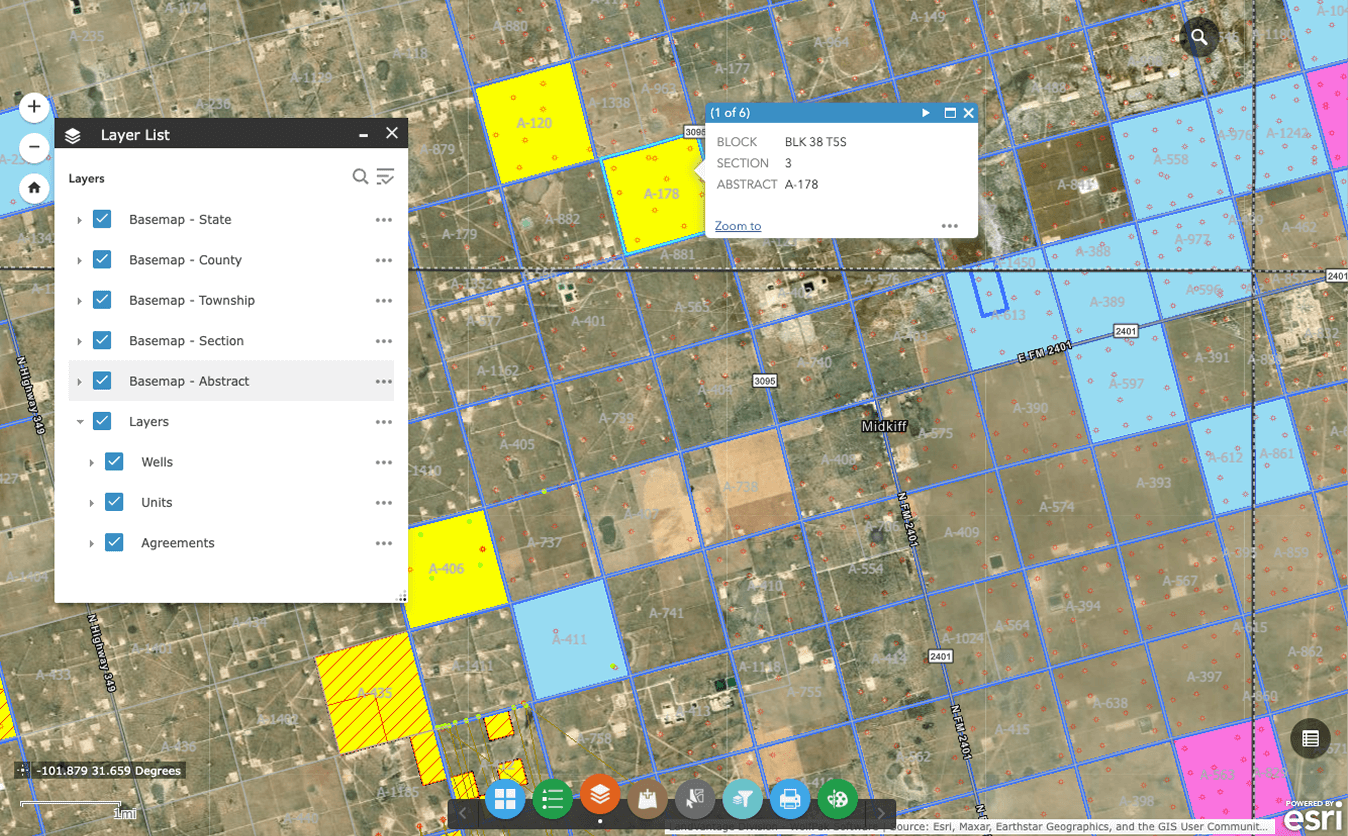
Task: Maximize the feature popup
Action: click(x=950, y=113)
